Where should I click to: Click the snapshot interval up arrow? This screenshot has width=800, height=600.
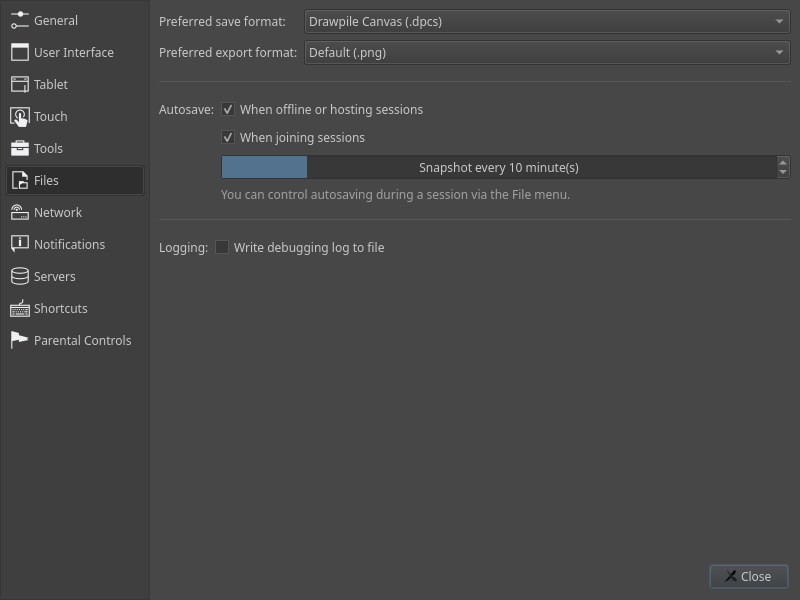click(x=783, y=162)
